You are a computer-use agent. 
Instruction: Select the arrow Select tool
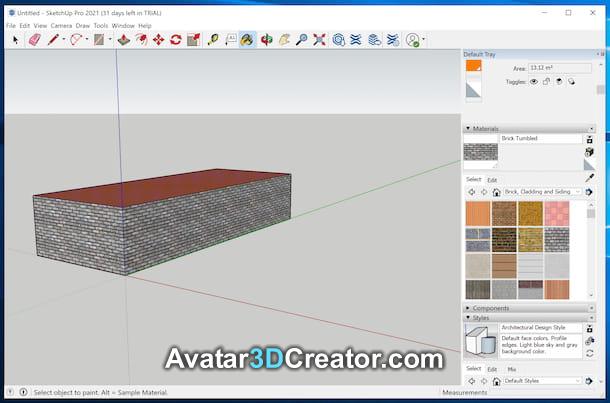16,40
